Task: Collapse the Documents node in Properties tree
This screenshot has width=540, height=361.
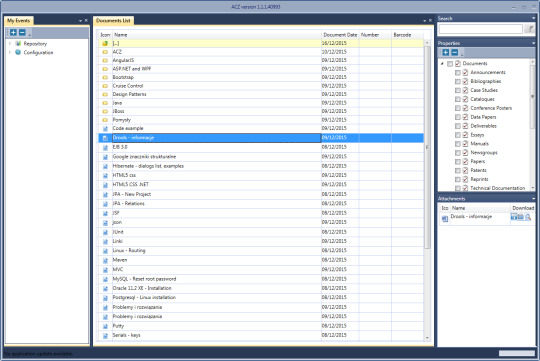Action: 442,64
